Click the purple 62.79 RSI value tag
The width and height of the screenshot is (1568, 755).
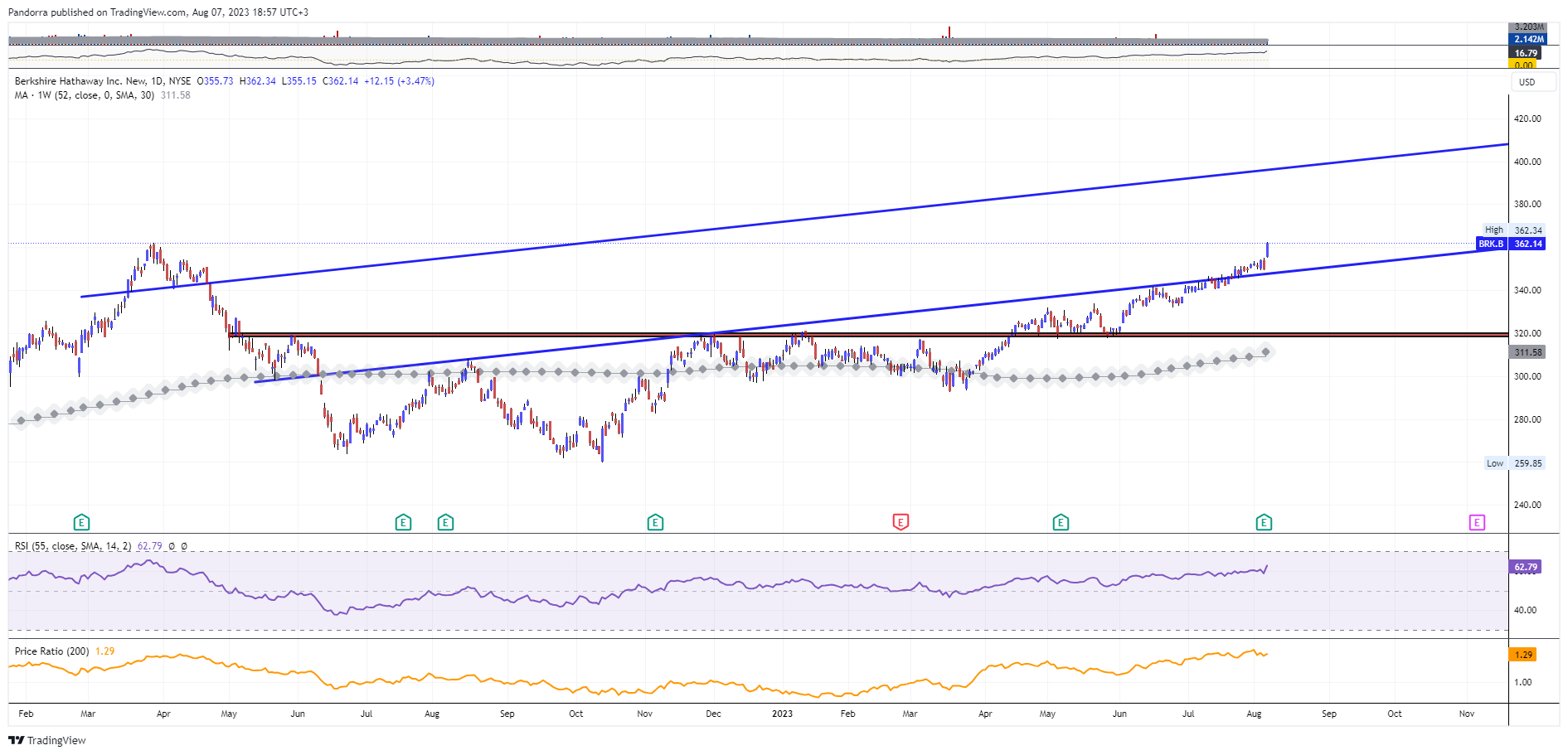point(1526,567)
